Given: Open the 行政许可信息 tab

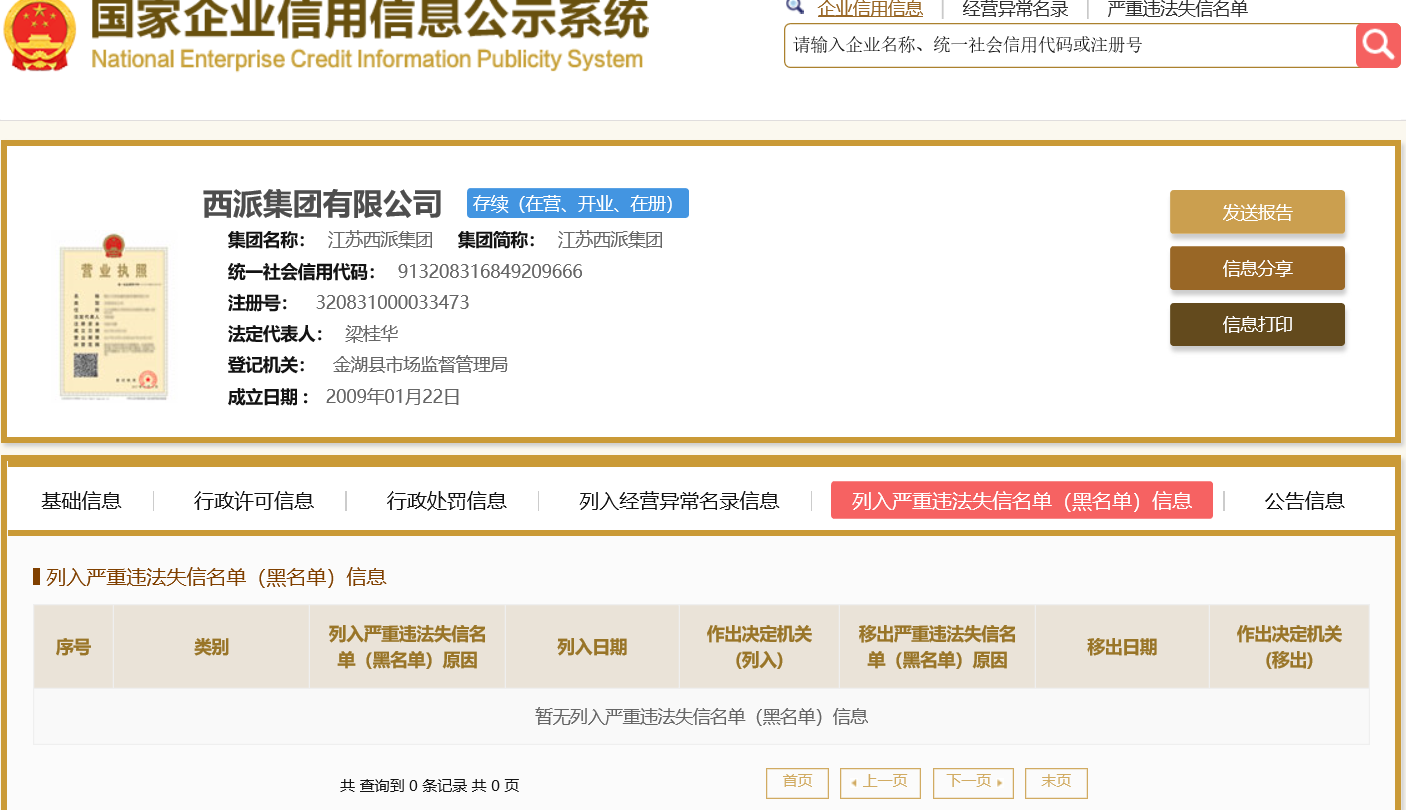Looking at the screenshot, I should click(x=254, y=501).
